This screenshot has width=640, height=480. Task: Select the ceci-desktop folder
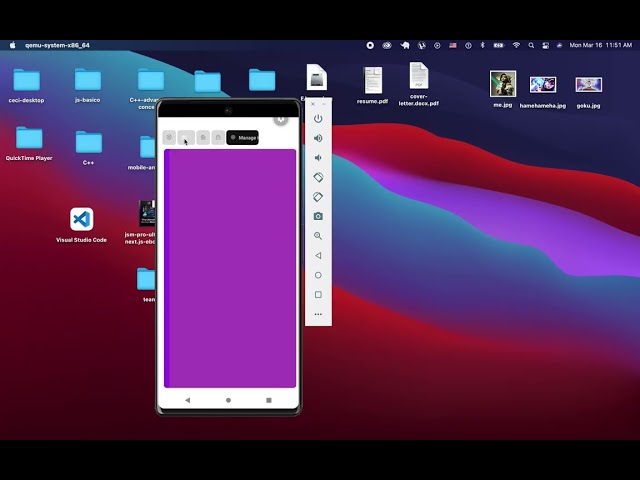[27, 85]
